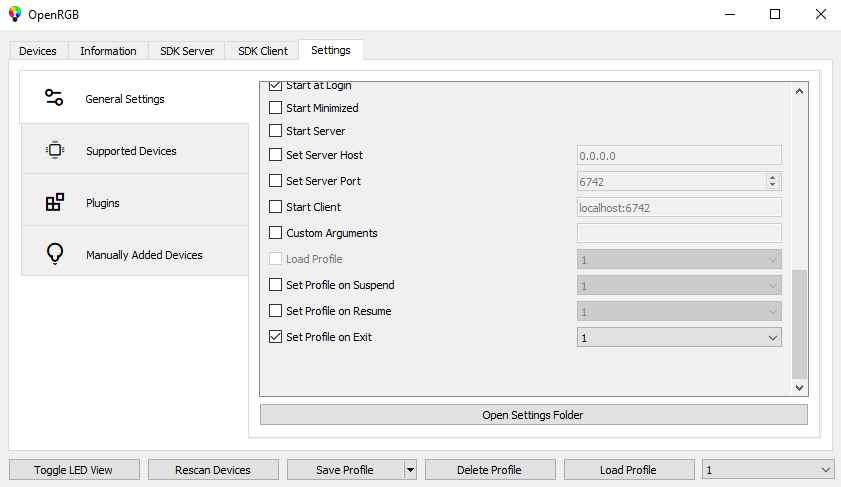Select General Settings in sidebar
Screen dimensions: 841x487
click(x=134, y=98)
